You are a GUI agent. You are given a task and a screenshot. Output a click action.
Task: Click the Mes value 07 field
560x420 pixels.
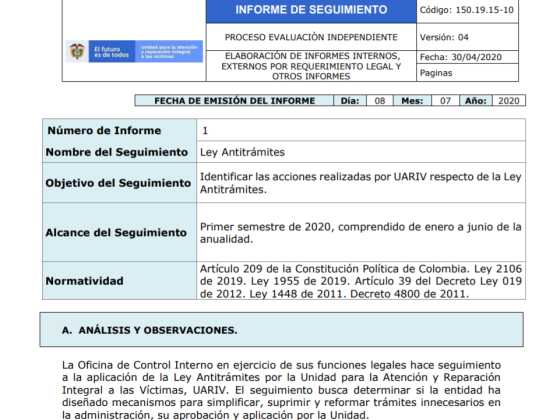coord(445,101)
